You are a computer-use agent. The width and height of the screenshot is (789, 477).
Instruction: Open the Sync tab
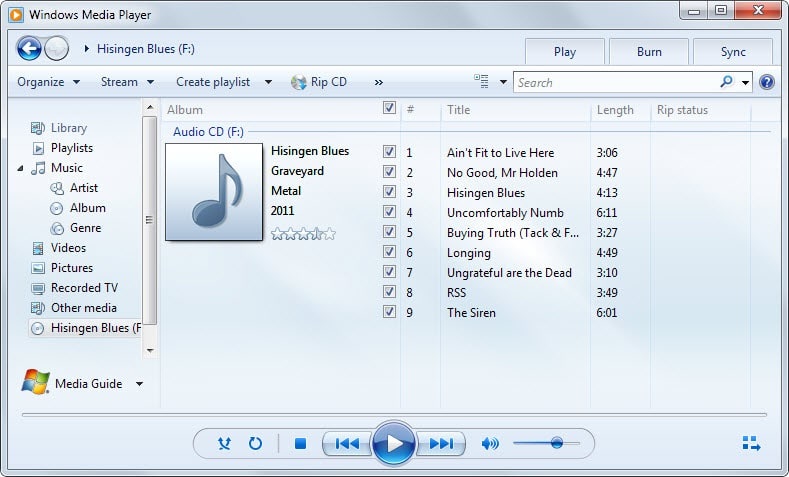click(733, 52)
